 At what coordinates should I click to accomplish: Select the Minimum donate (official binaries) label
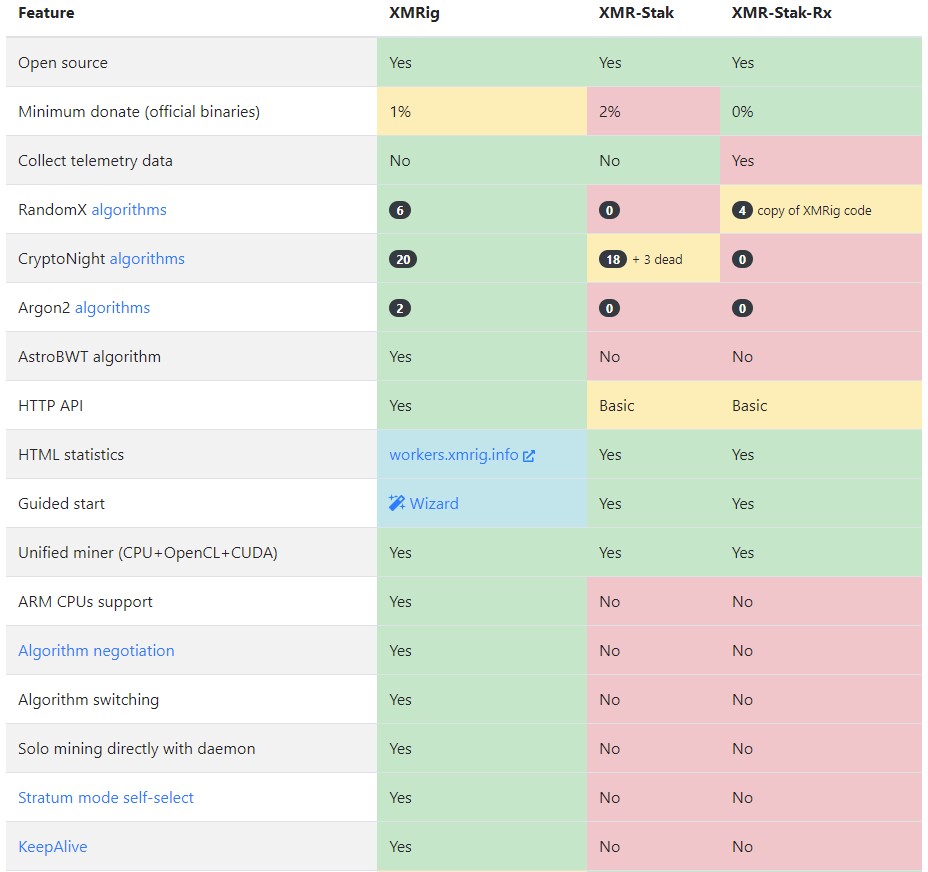[139, 111]
